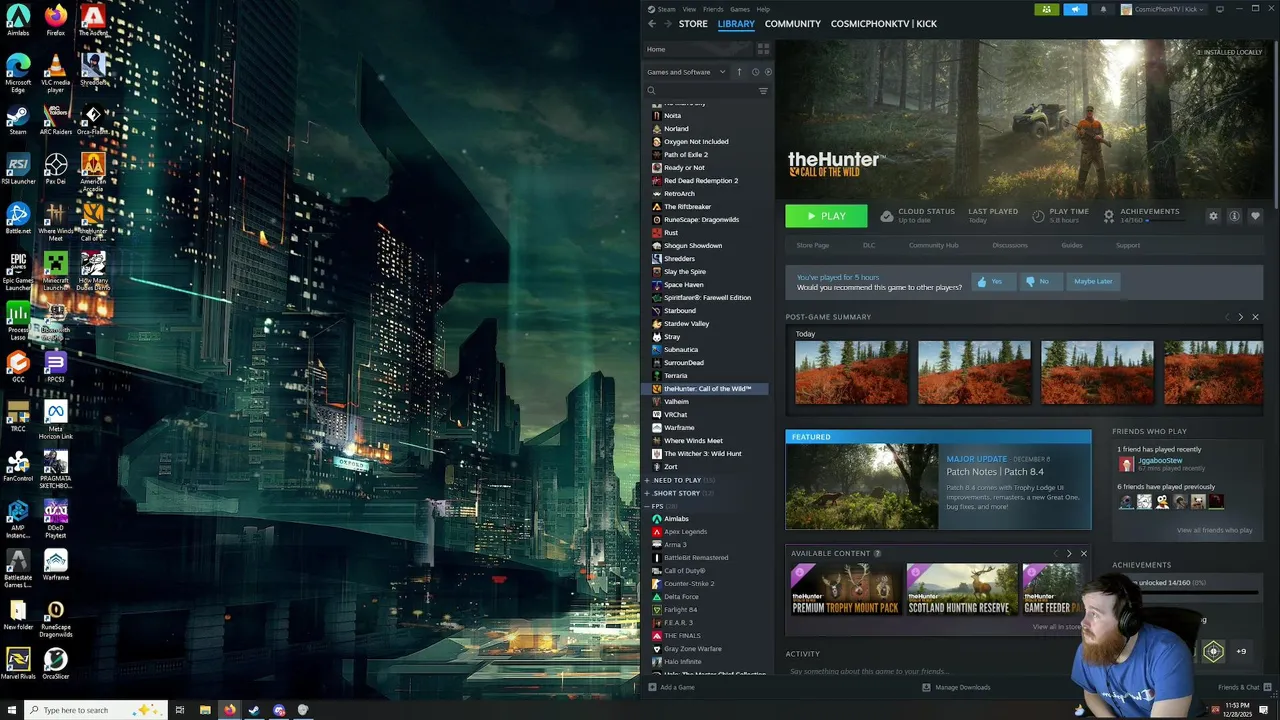Open Meta Horizon Link desktop icon
Viewport: 1280px width, 720px height.
tap(56, 421)
